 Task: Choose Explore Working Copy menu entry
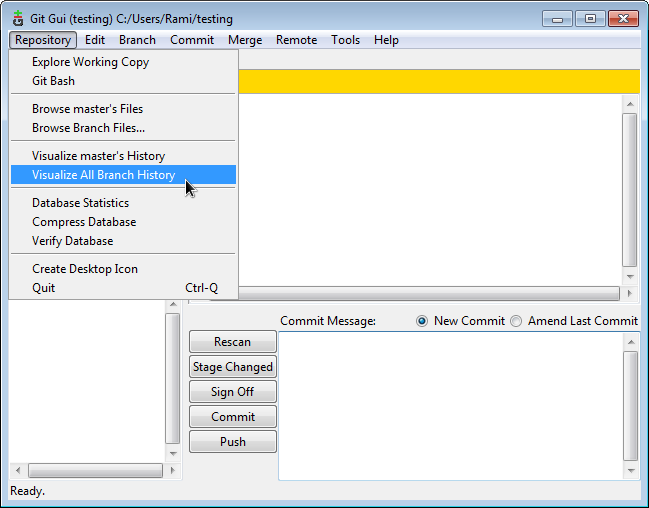pyautogui.click(x=90, y=62)
